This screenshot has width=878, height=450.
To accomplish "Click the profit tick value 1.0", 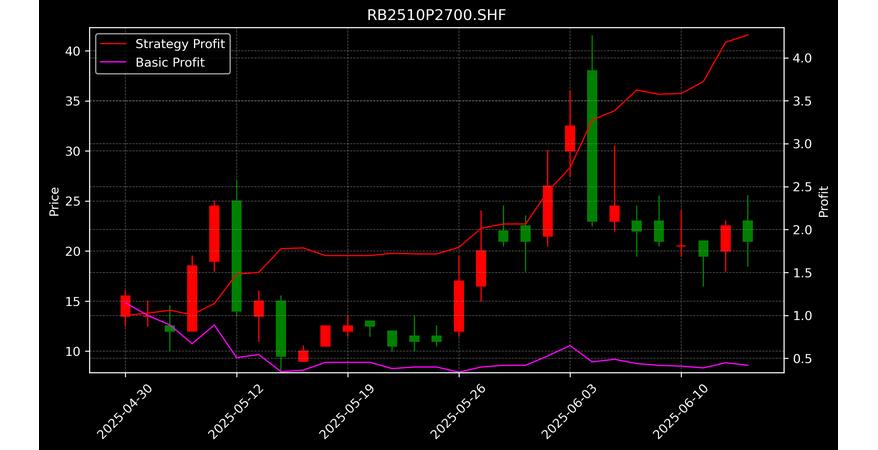I will pyautogui.click(x=801, y=316).
